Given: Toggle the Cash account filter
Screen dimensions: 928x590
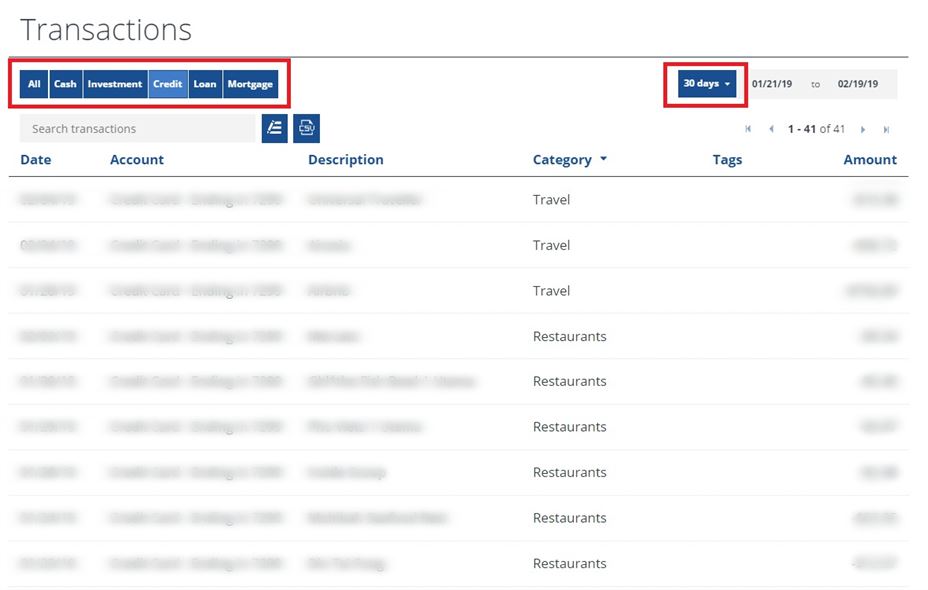Looking at the screenshot, I should click(65, 84).
